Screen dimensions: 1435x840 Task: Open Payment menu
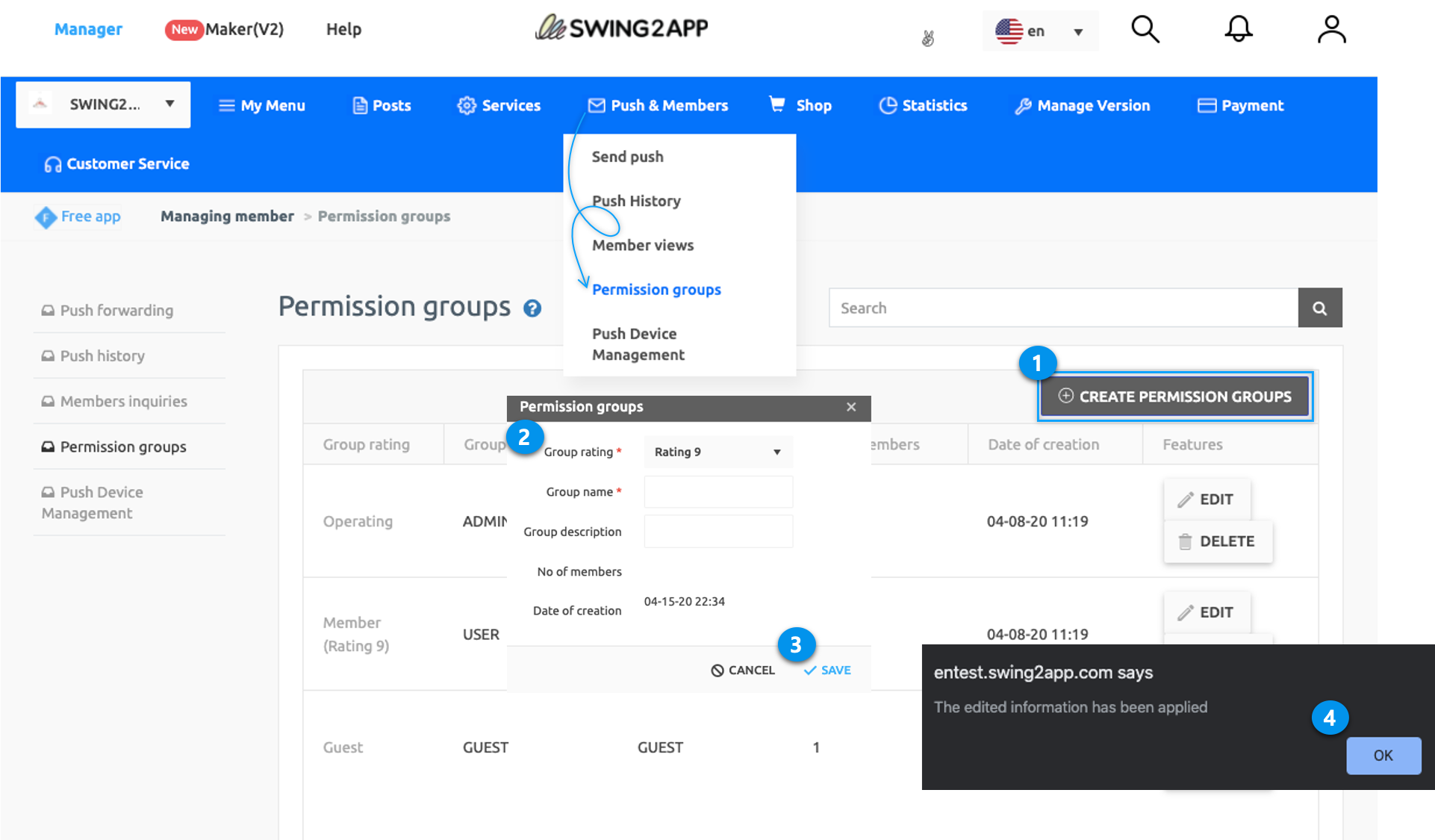click(x=1240, y=105)
